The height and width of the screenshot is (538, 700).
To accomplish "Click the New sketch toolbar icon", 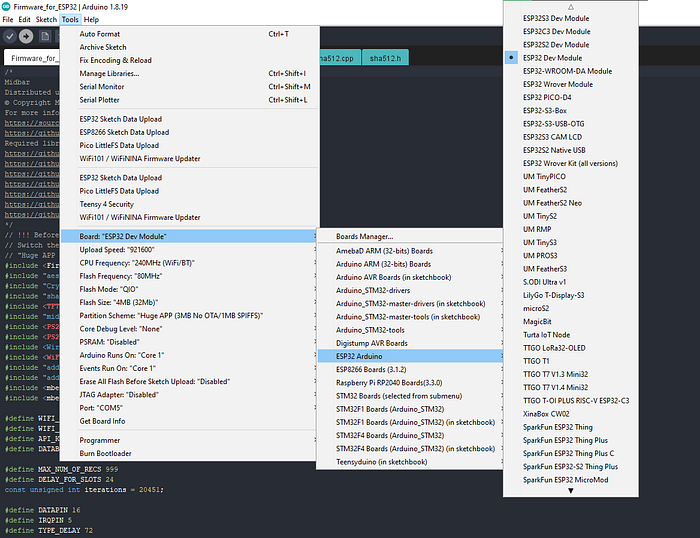I will click(x=45, y=36).
